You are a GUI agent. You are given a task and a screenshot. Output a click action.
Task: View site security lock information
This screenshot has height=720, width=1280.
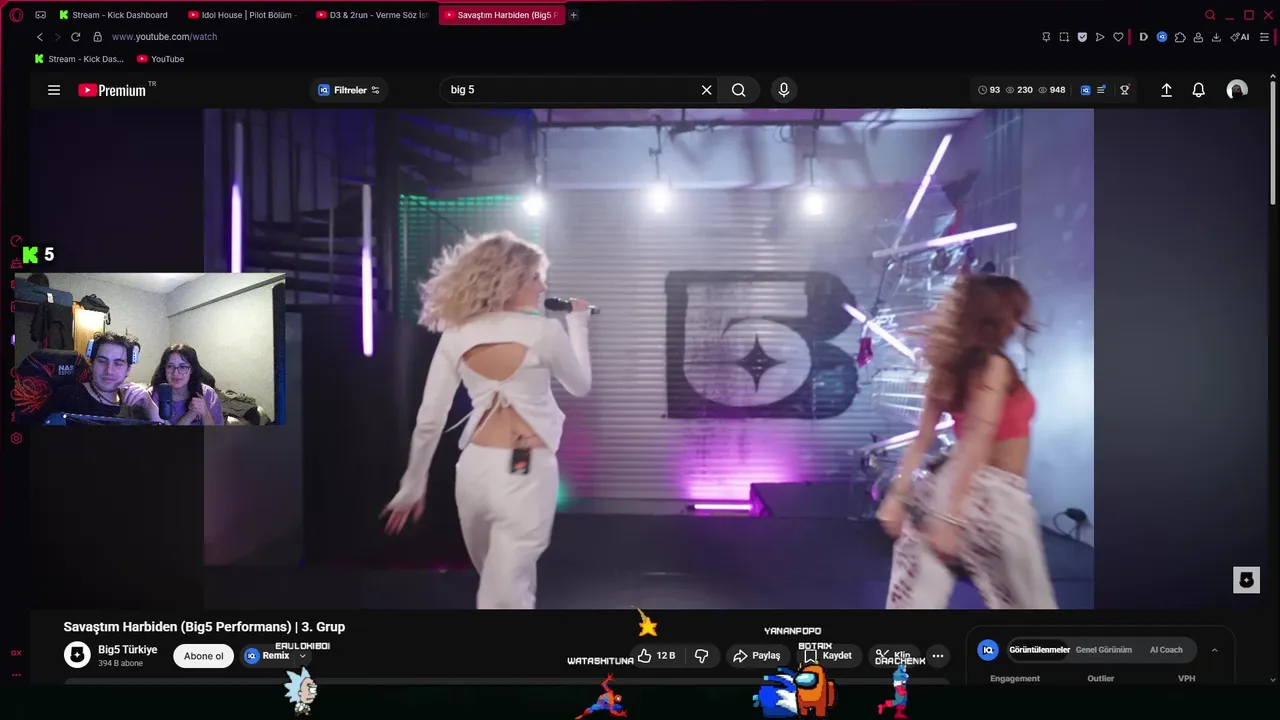coord(97,37)
